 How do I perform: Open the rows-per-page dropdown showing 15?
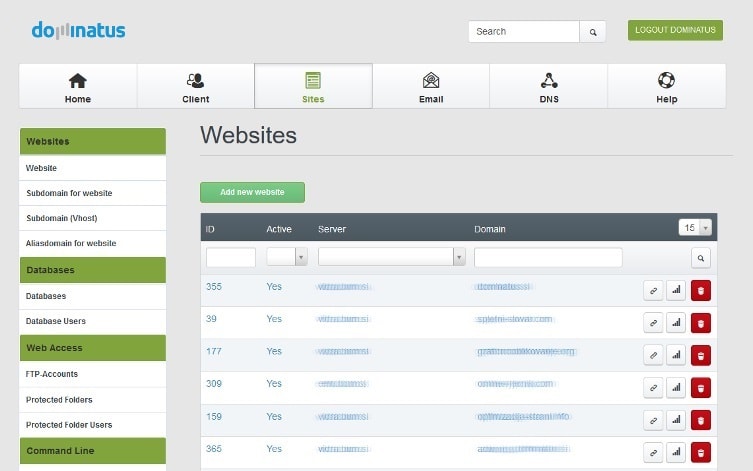click(694, 227)
